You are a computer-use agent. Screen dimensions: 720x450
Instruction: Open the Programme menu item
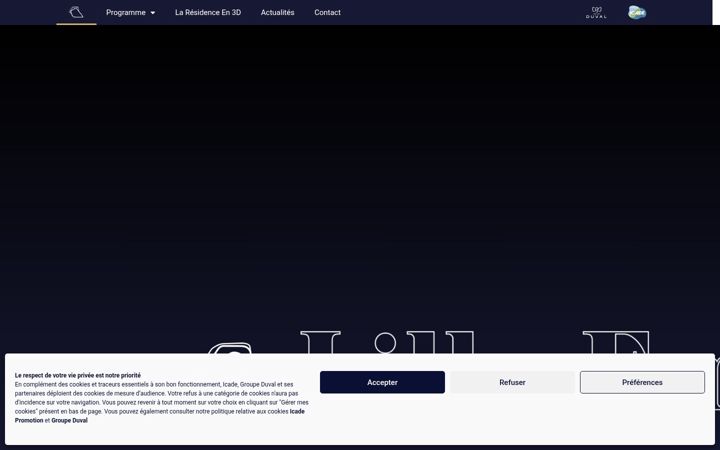(126, 12)
